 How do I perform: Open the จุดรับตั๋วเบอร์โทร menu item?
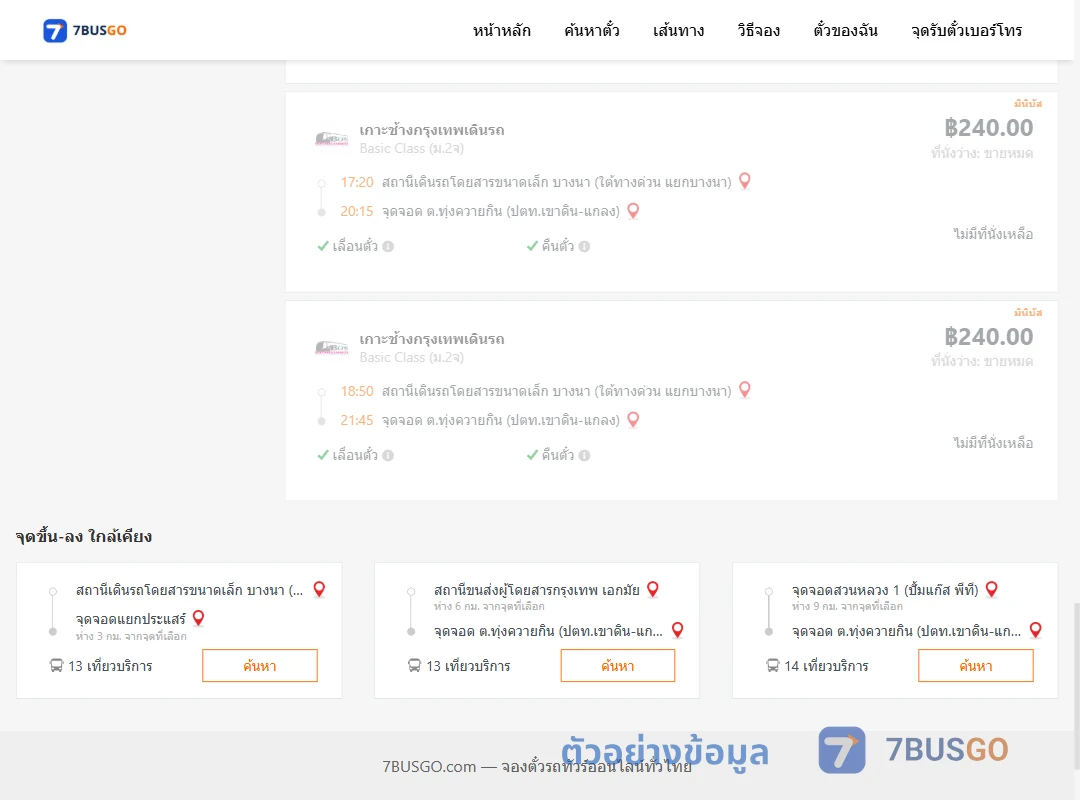pyautogui.click(x=966, y=30)
